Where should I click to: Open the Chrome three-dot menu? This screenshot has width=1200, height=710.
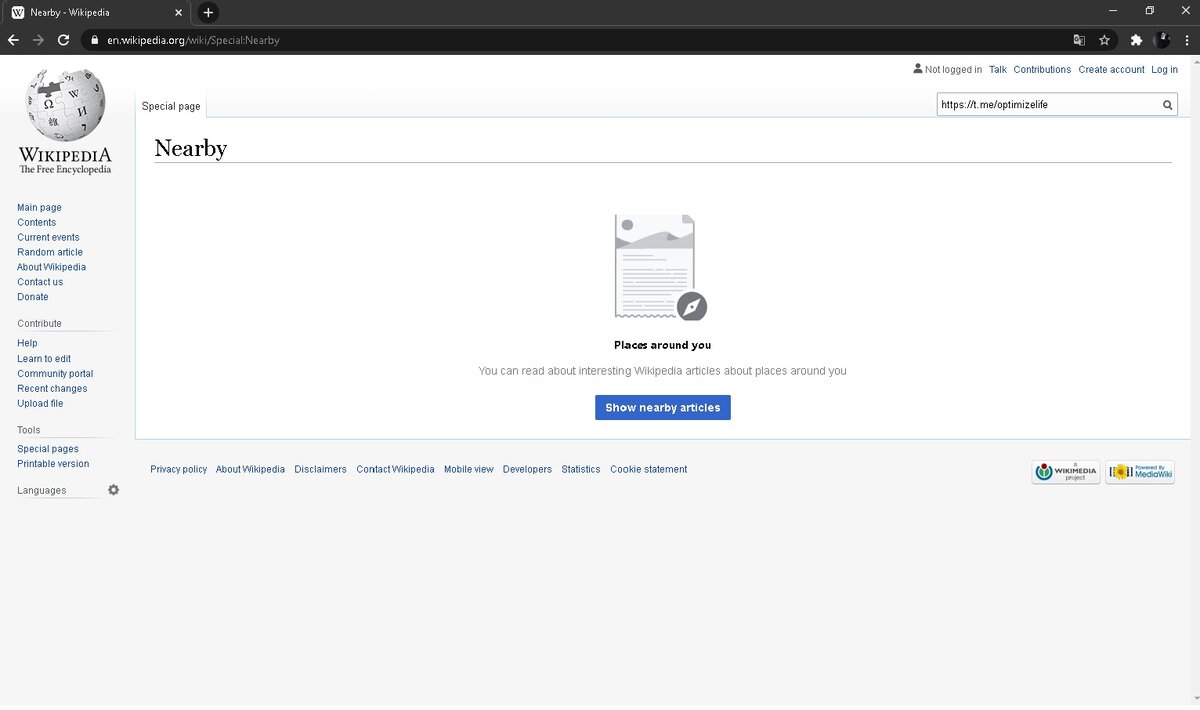tap(1186, 40)
